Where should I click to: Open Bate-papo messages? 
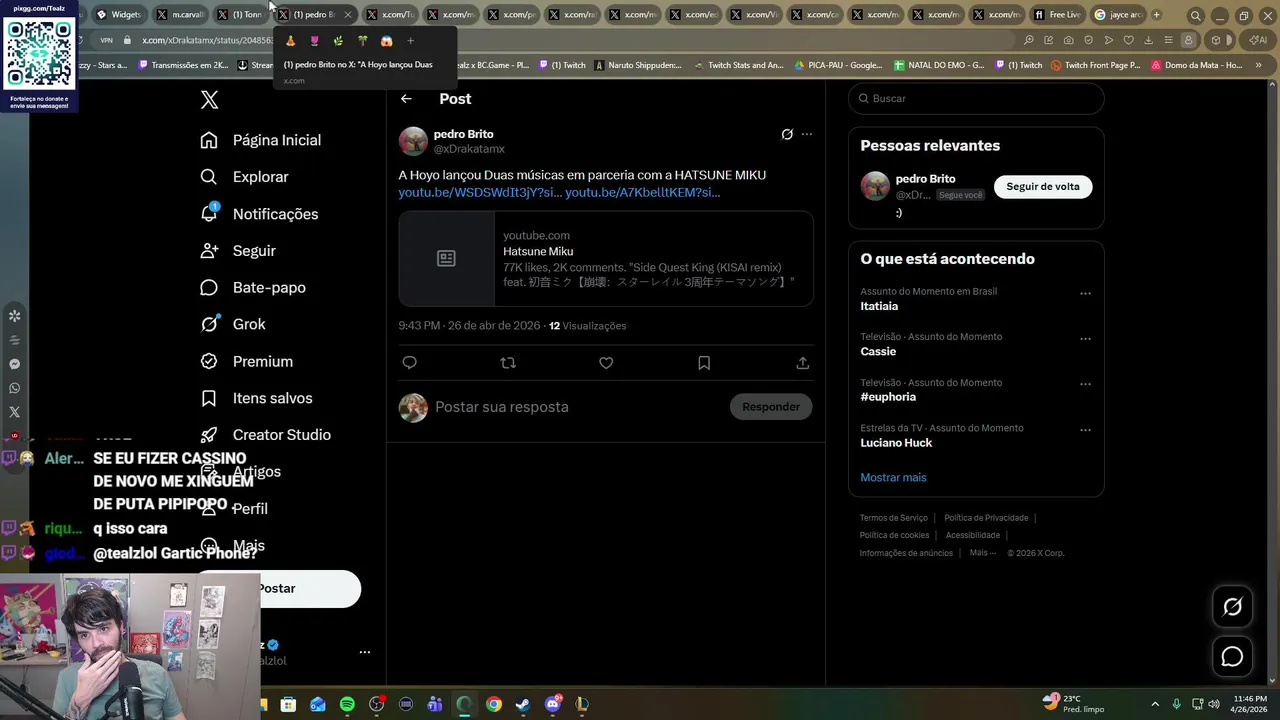pos(252,287)
